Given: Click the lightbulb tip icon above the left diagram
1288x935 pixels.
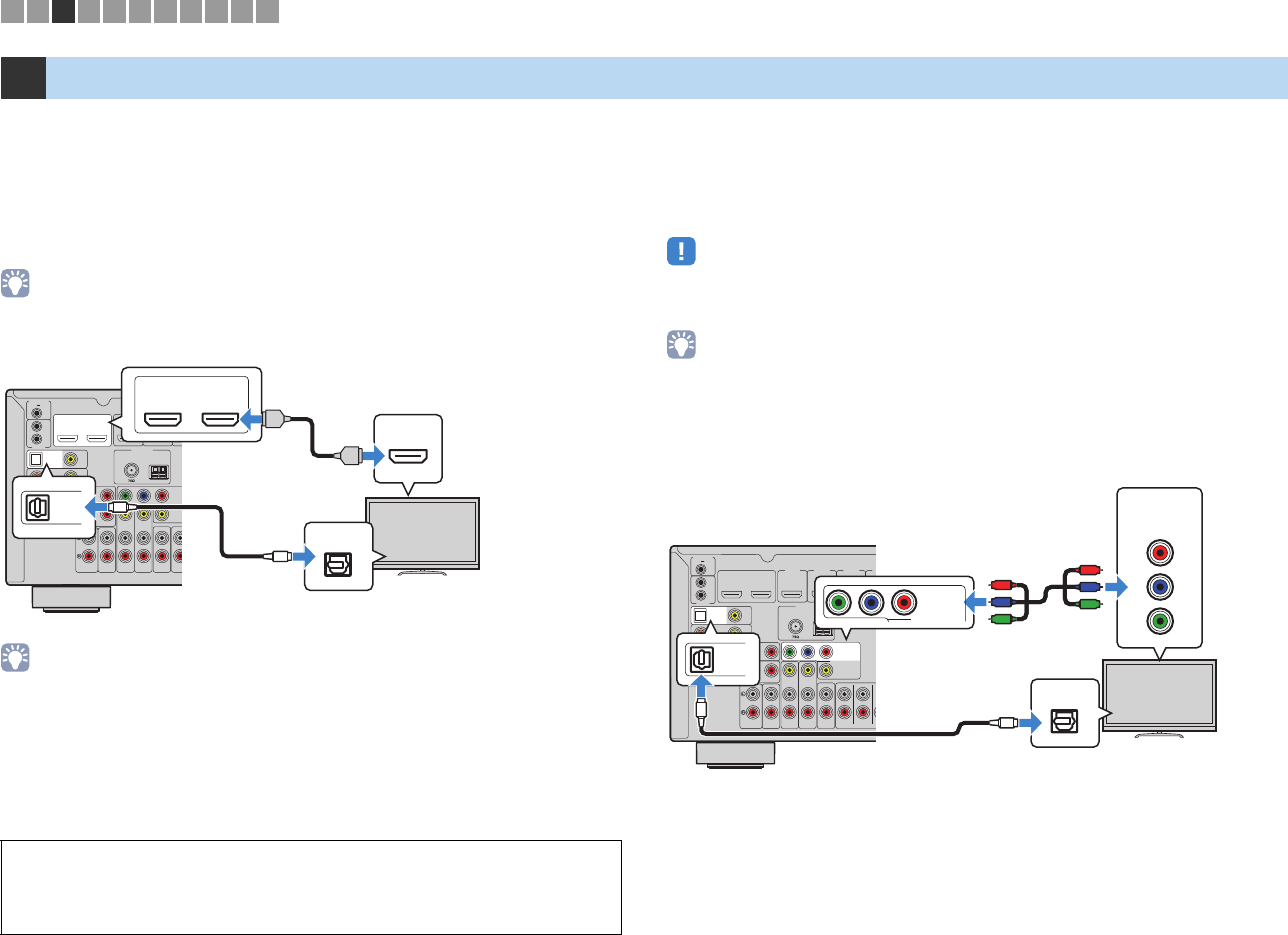Looking at the screenshot, I should click(x=17, y=283).
